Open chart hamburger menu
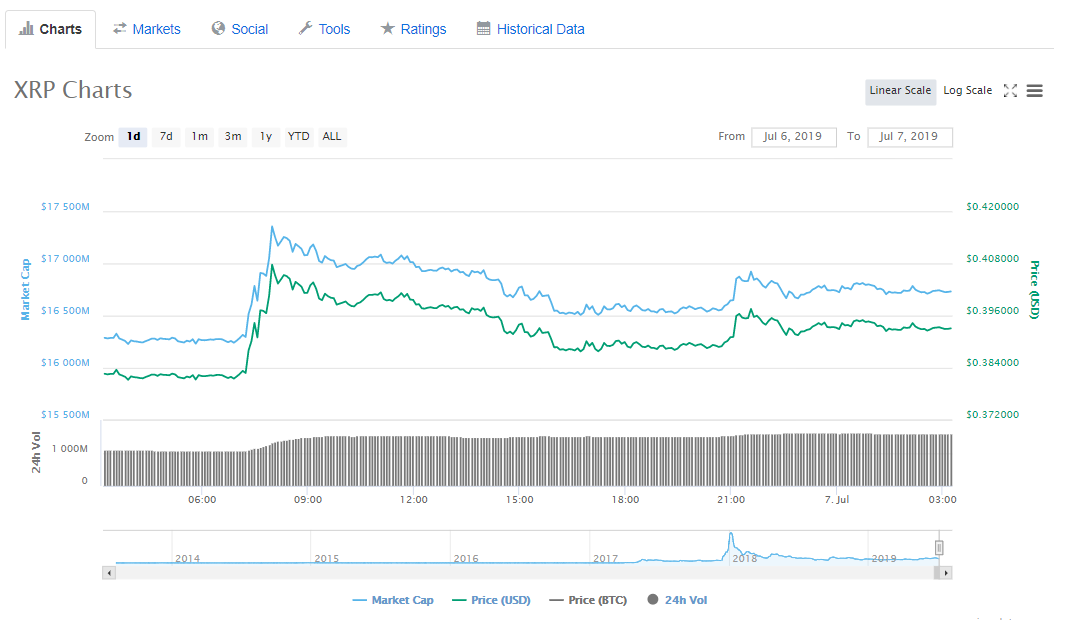This screenshot has width=1075, height=620. coord(1035,91)
